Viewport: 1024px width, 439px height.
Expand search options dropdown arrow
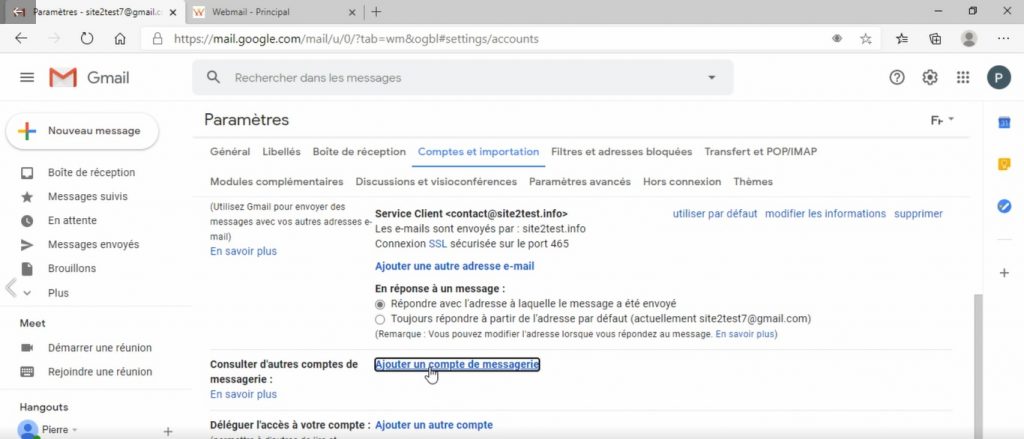click(712, 78)
